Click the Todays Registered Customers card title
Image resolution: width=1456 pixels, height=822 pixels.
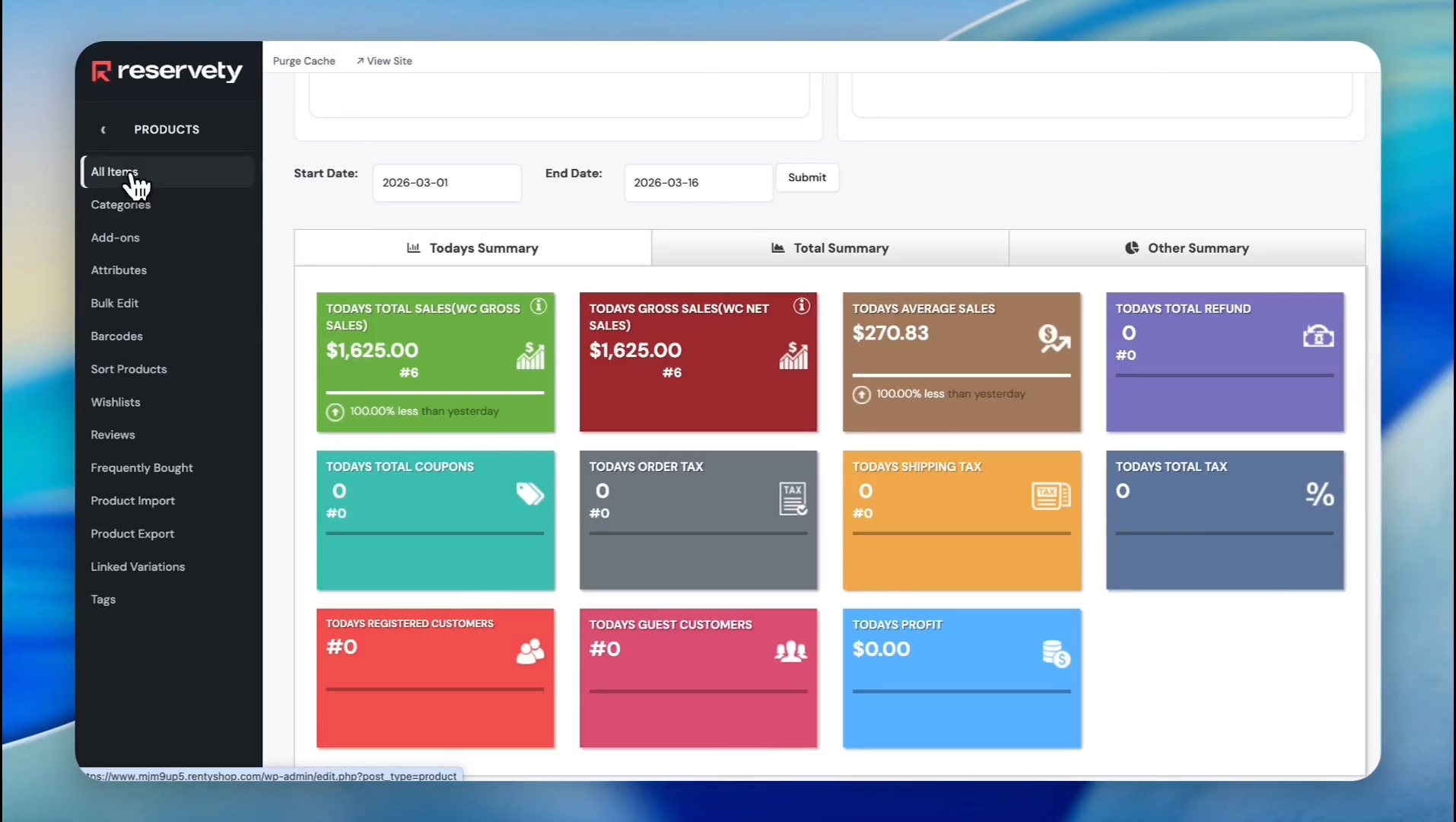[x=410, y=623]
